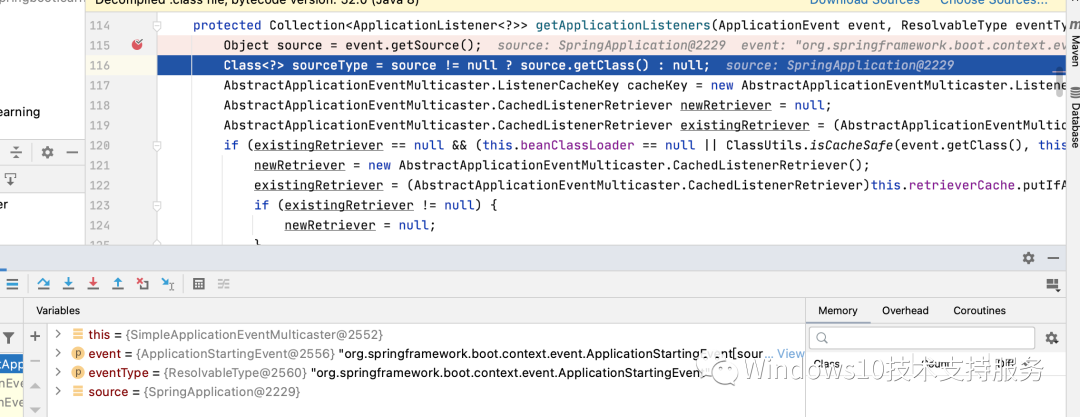Open the debugger layout settings icon

[1051, 284]
